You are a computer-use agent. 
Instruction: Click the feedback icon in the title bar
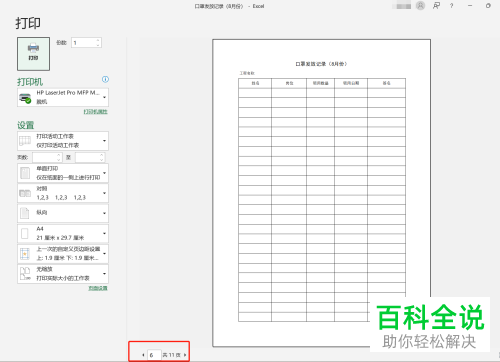point(436,6)
